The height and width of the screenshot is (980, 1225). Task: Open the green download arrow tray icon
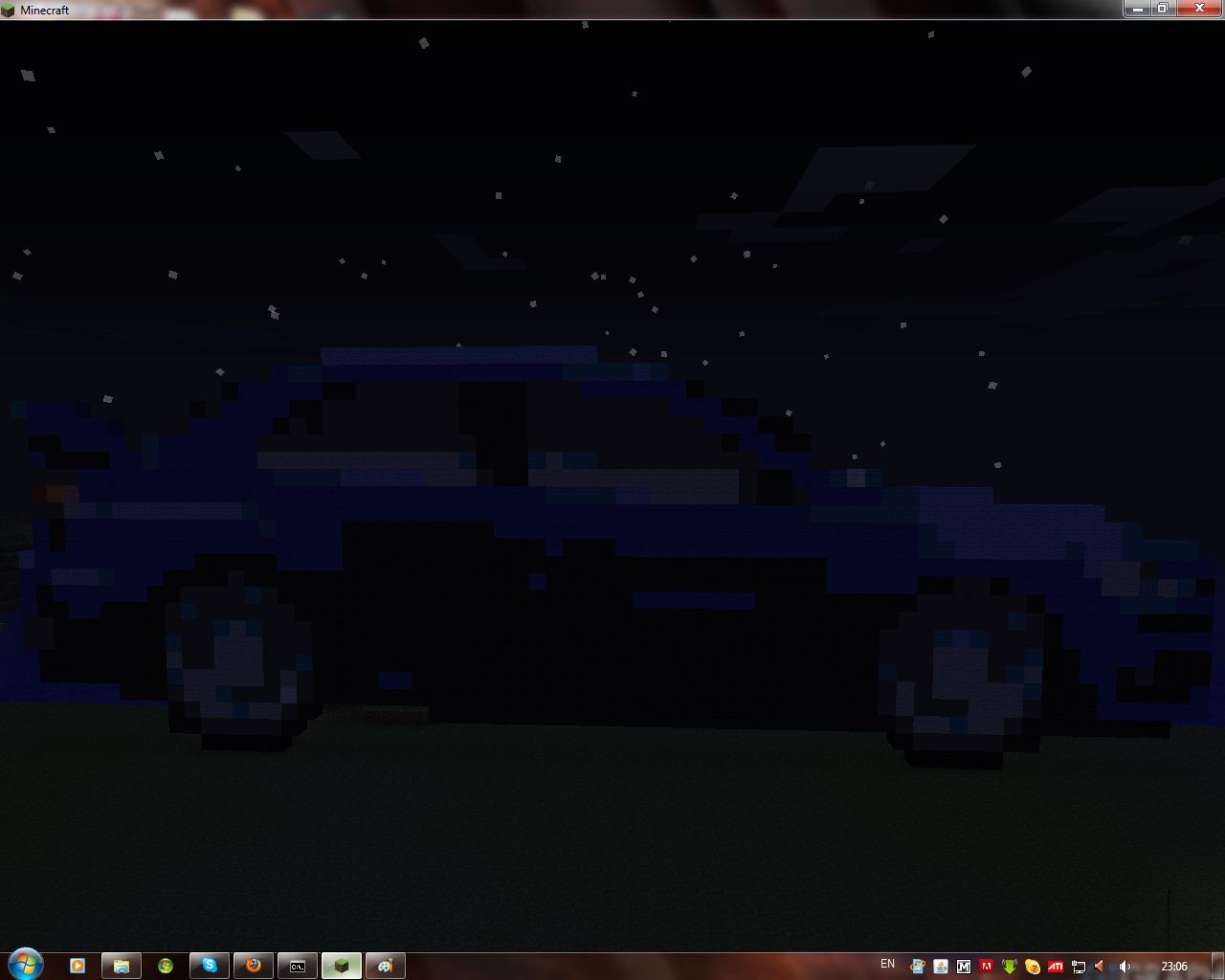[1010, 967]
